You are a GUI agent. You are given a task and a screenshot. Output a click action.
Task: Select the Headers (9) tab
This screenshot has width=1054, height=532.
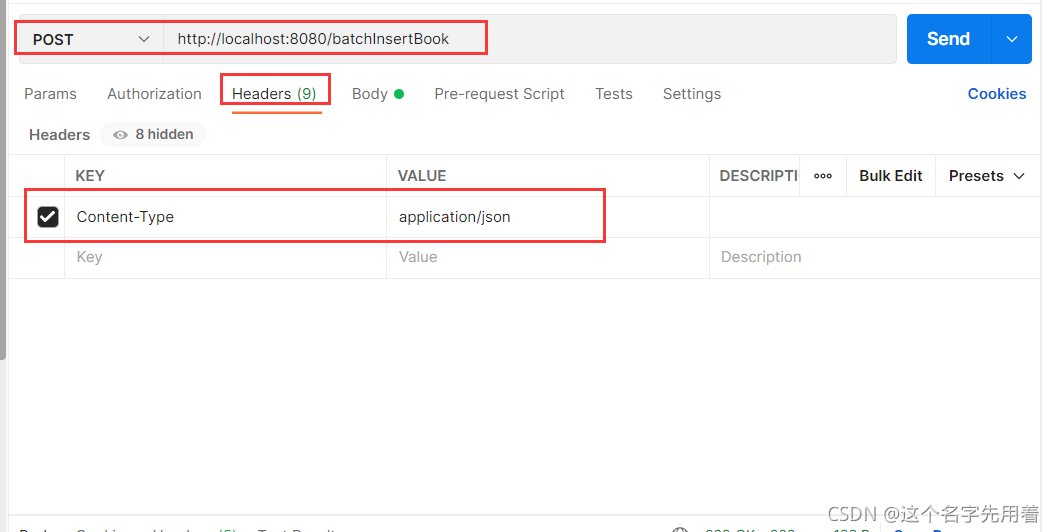click(x=274, y=93)
